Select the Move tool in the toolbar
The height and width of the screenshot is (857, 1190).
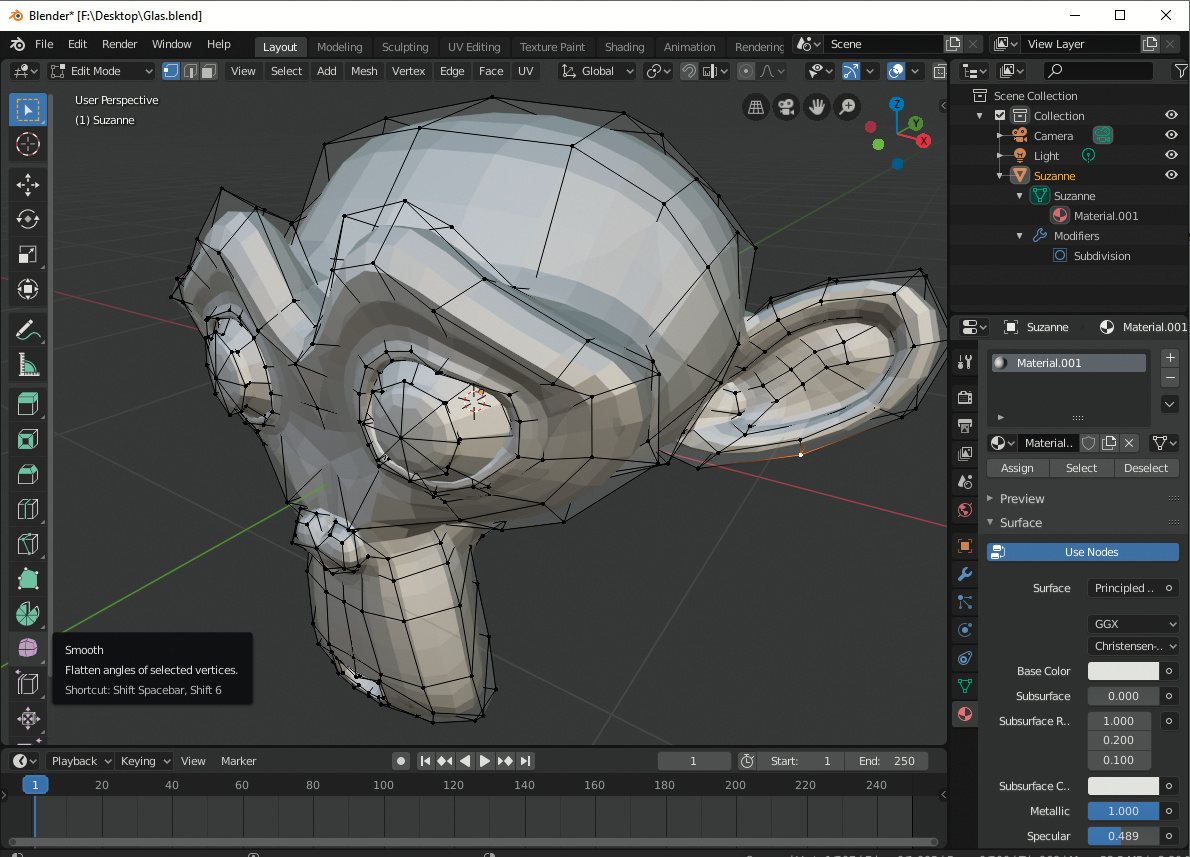28,184
